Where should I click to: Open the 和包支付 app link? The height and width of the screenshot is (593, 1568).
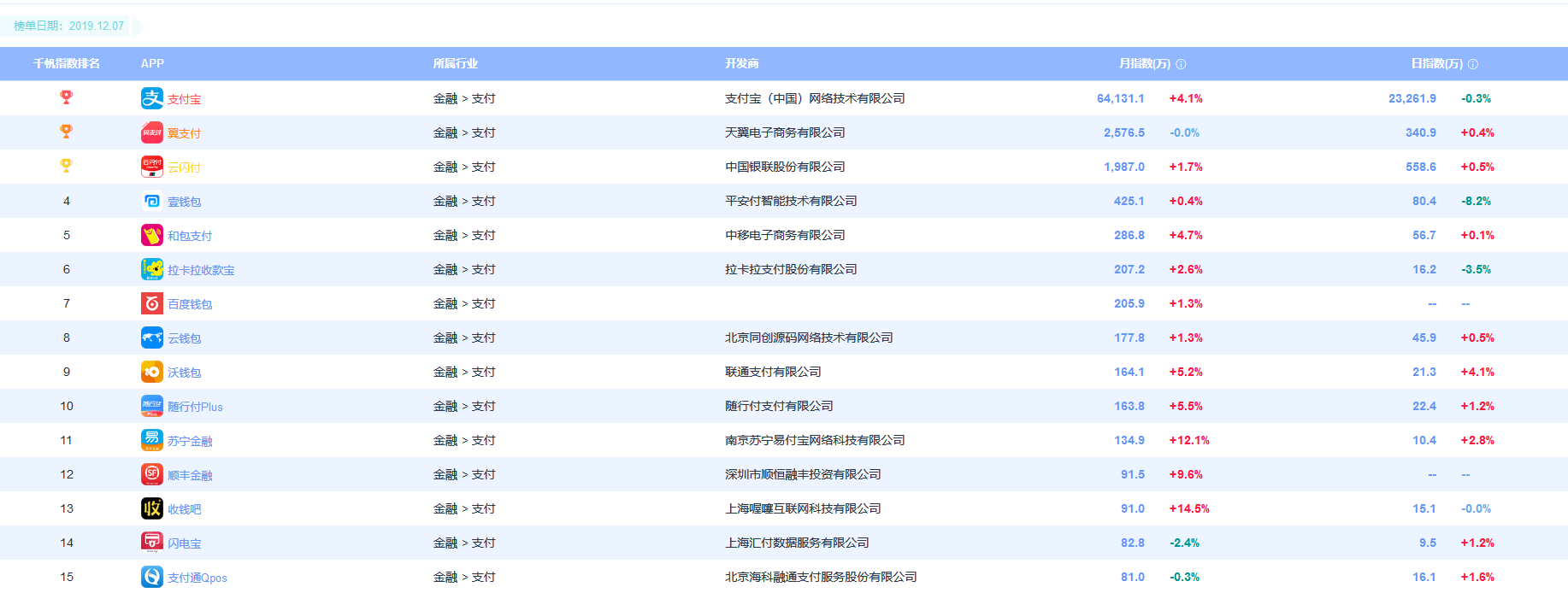(190, 236)
